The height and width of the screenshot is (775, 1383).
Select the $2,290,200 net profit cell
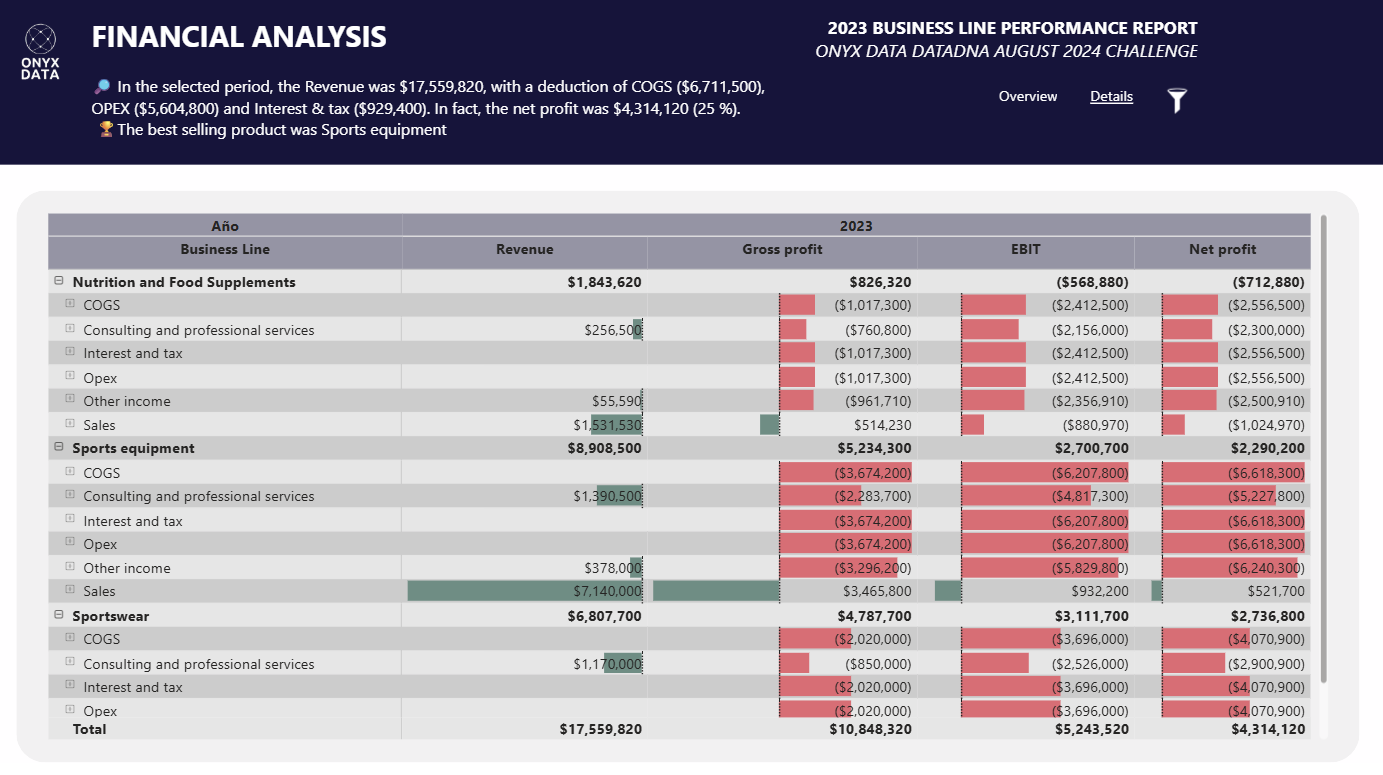pos(1222,448)
